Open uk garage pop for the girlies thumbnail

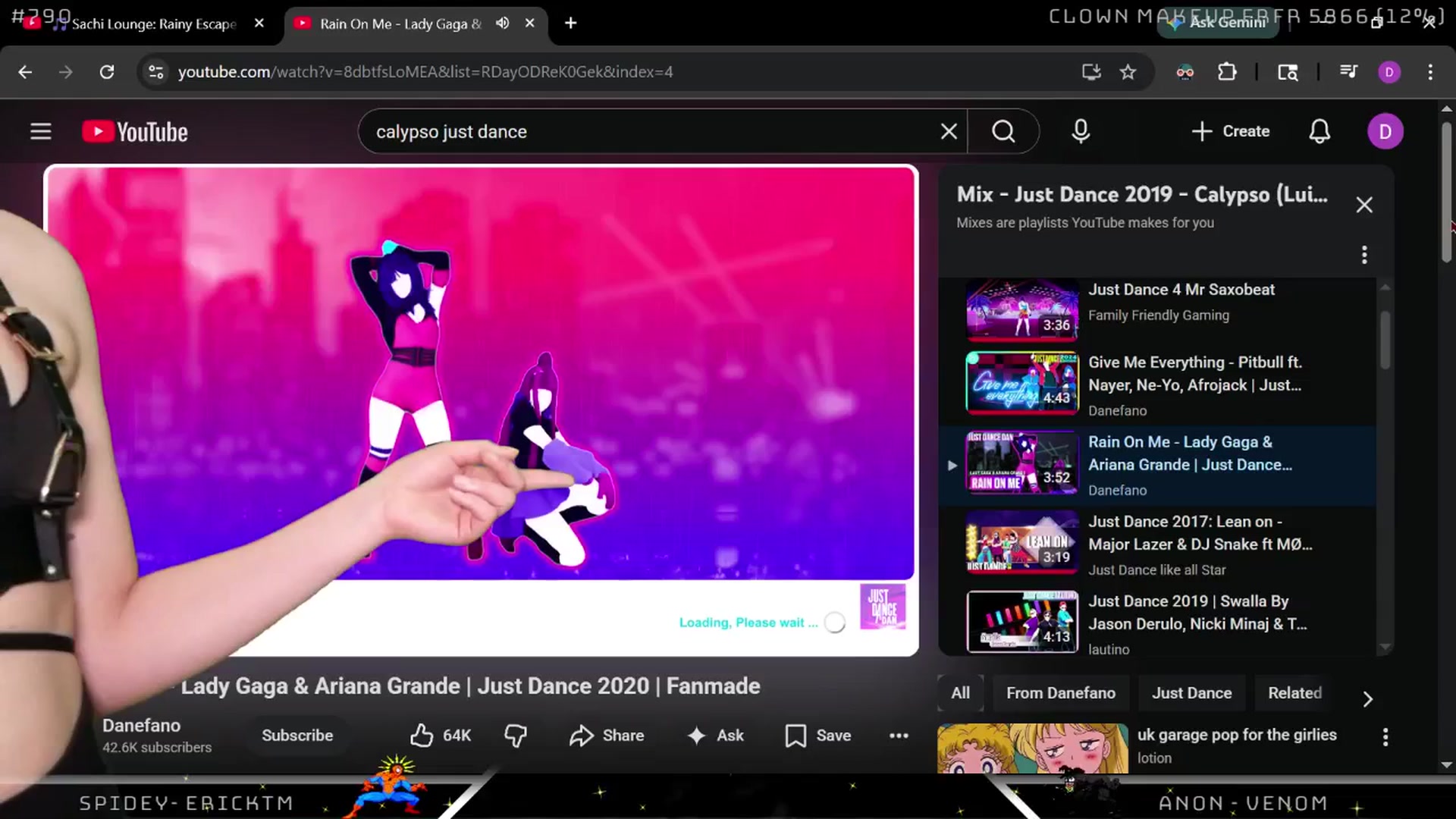[1033, 748]
